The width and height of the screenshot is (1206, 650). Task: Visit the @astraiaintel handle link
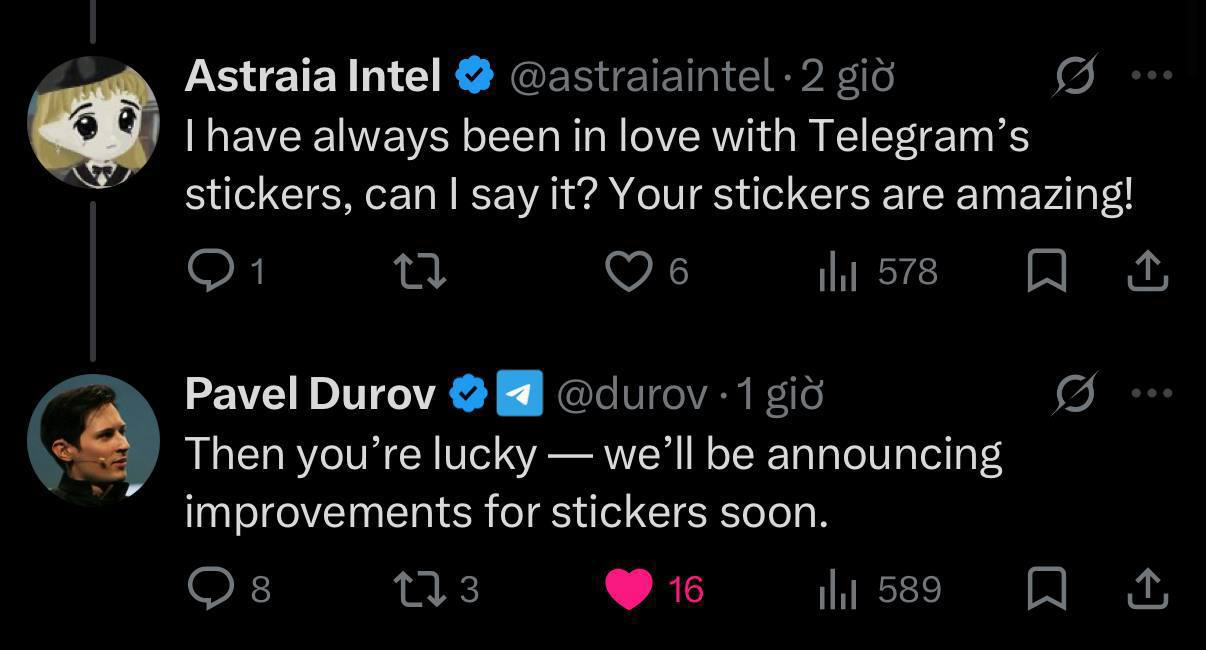pyautogui.click(x=642, y=76)
